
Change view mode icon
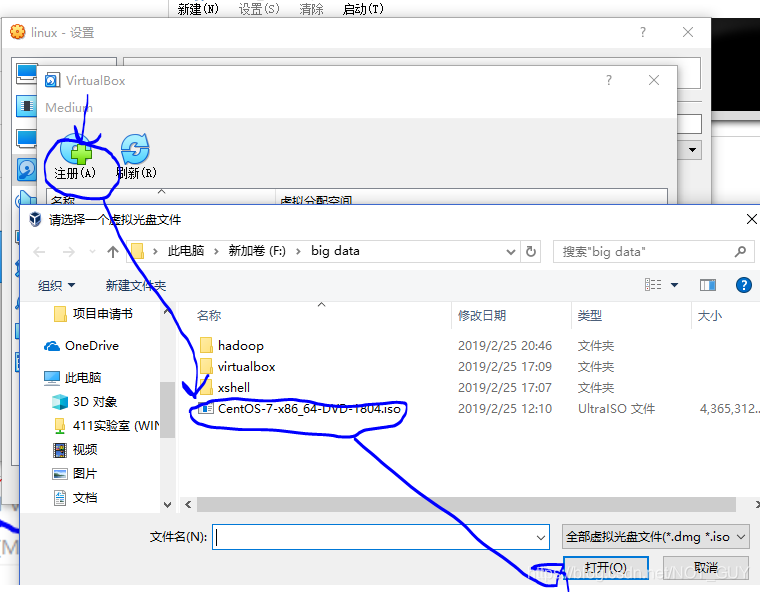653,285
